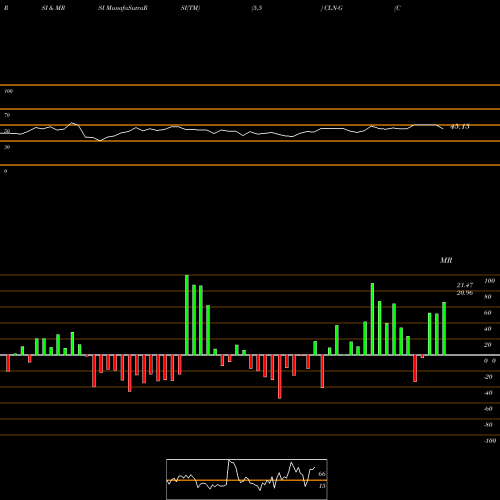Open the mini overview chart thumbnail at bottom

coord(247,479)
